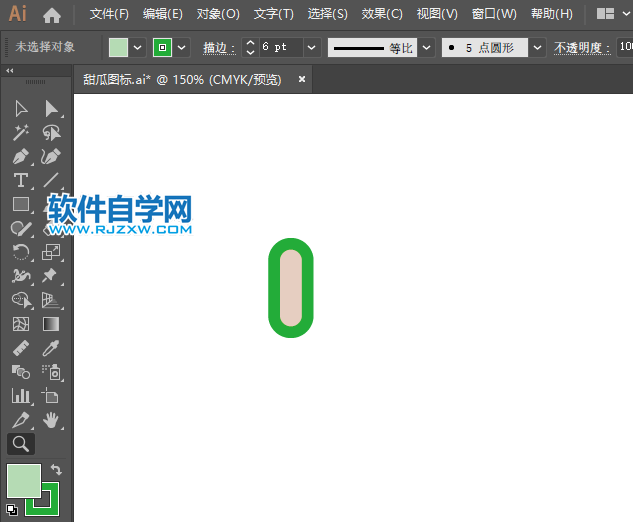Select the Hand tool

click(x=51, y=420)
